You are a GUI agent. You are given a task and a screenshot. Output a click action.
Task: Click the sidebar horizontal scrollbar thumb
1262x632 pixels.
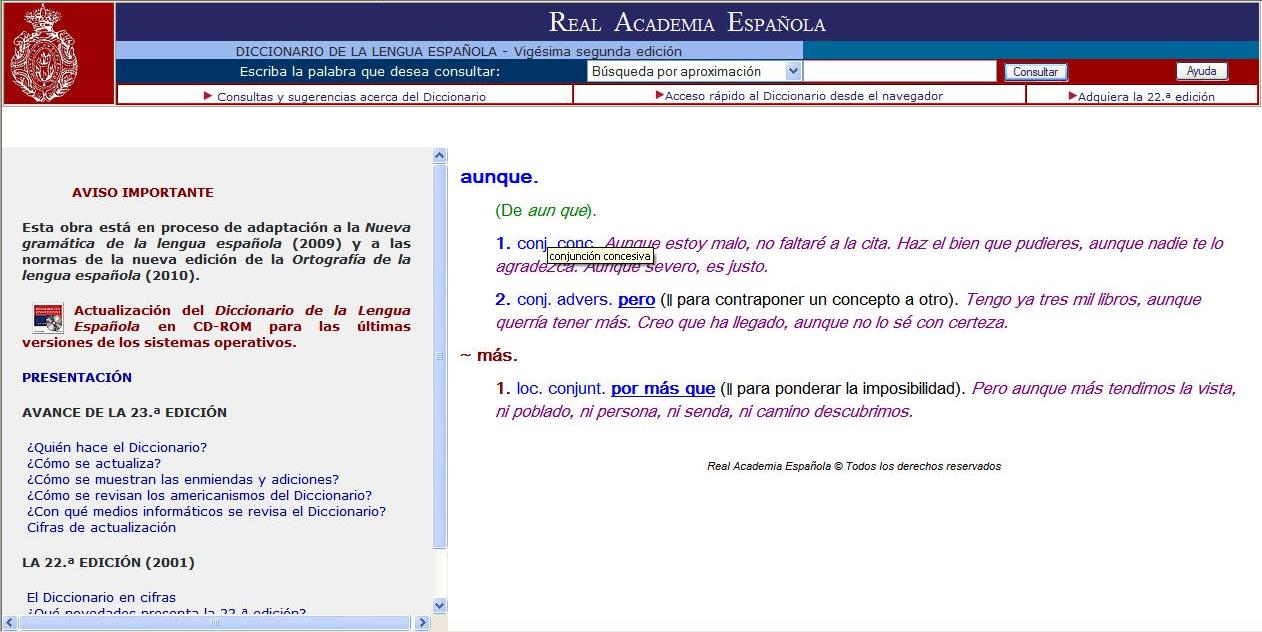pos(215,623)
